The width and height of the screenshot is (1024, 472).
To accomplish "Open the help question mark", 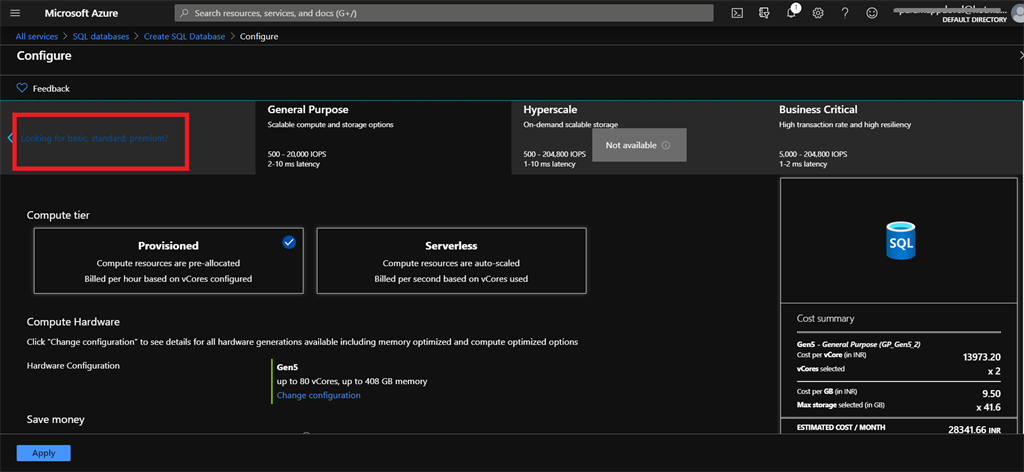I will click(844, 13).
